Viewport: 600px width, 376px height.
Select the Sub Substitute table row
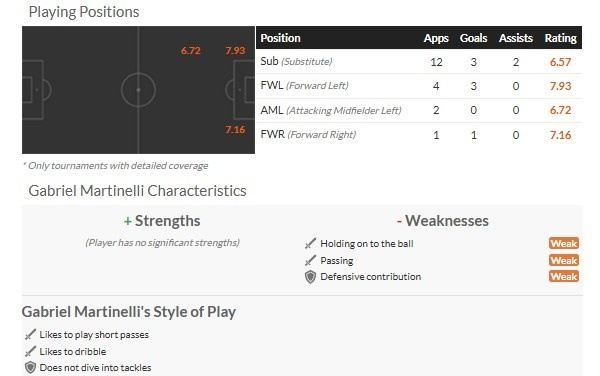point(419,62)
